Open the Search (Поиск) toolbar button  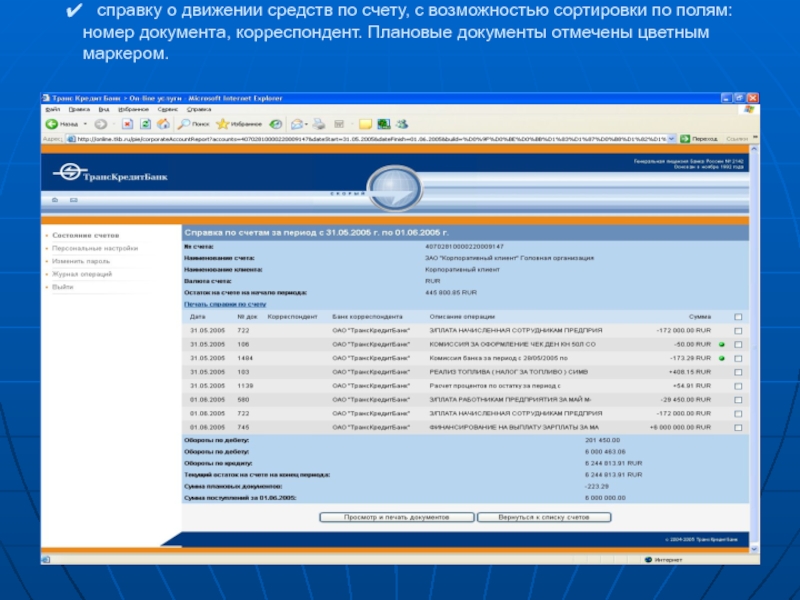point(192,123)
